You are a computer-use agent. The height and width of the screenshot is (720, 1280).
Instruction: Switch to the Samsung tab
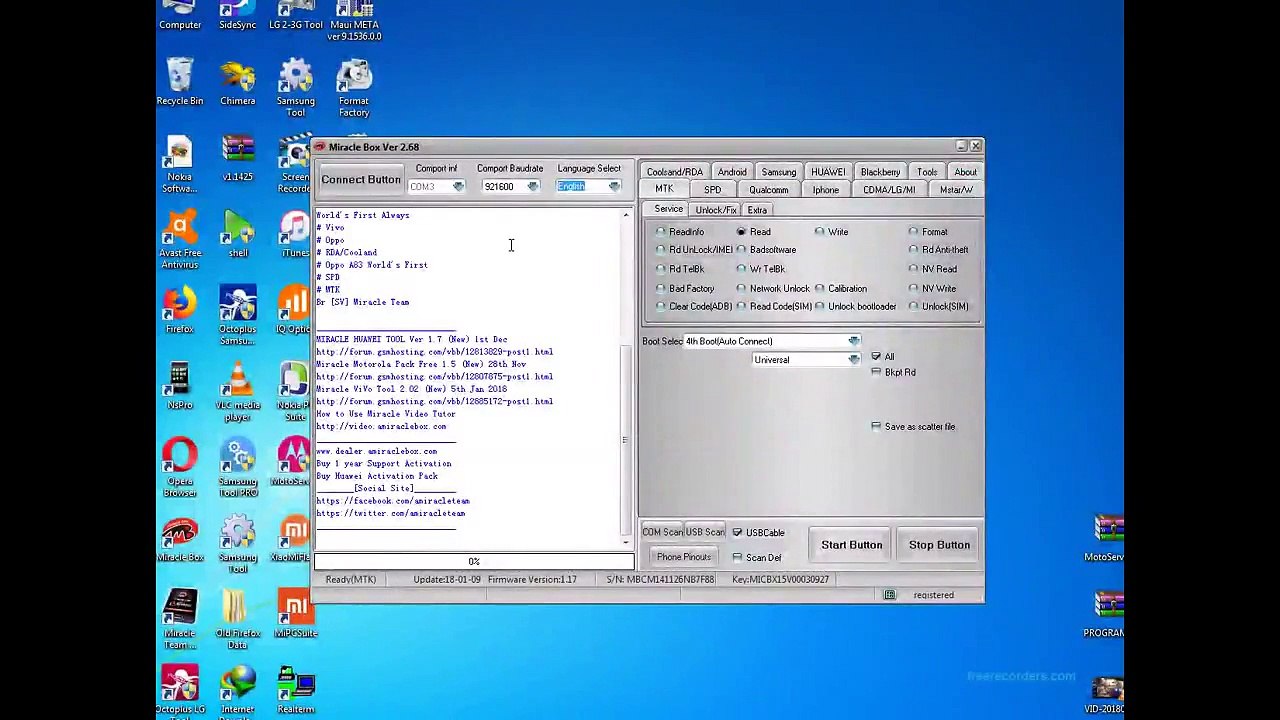click(x=779, y=172)
